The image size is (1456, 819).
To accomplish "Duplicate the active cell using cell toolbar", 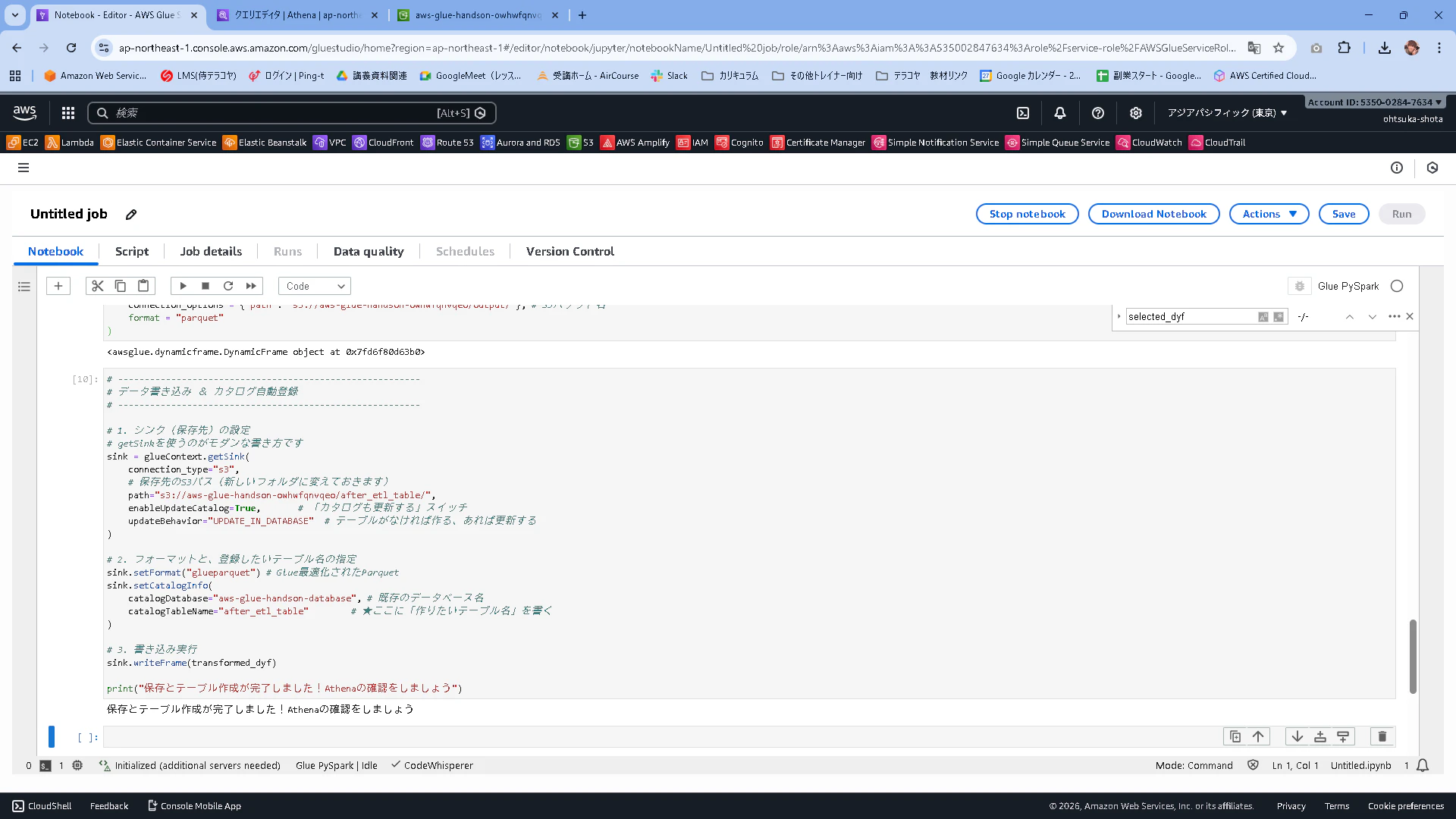I will pyautogui.click(x=1235, y=736).
